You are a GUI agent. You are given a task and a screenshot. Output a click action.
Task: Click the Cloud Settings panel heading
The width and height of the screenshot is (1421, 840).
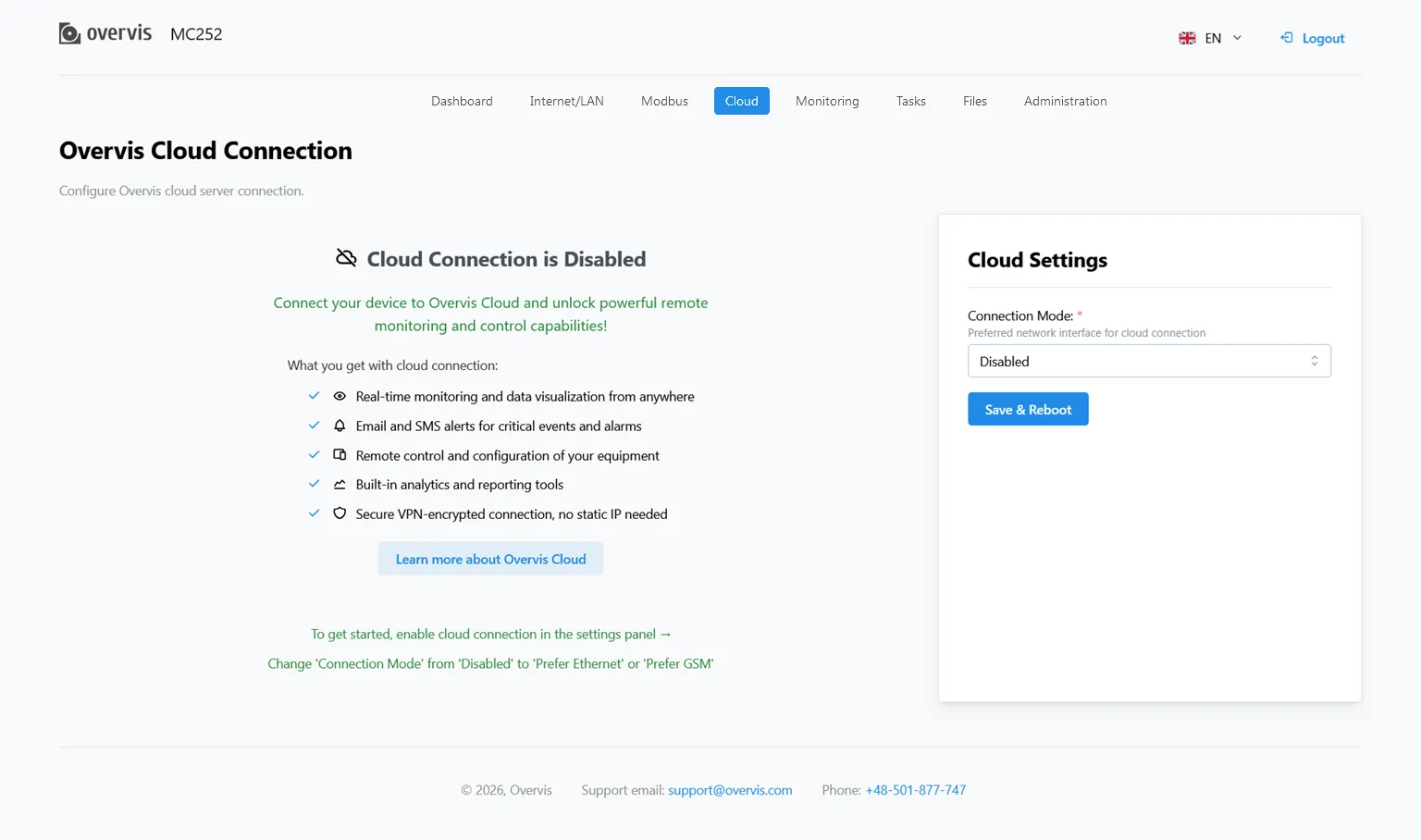pyautogui.click(x=1037, y=260)
